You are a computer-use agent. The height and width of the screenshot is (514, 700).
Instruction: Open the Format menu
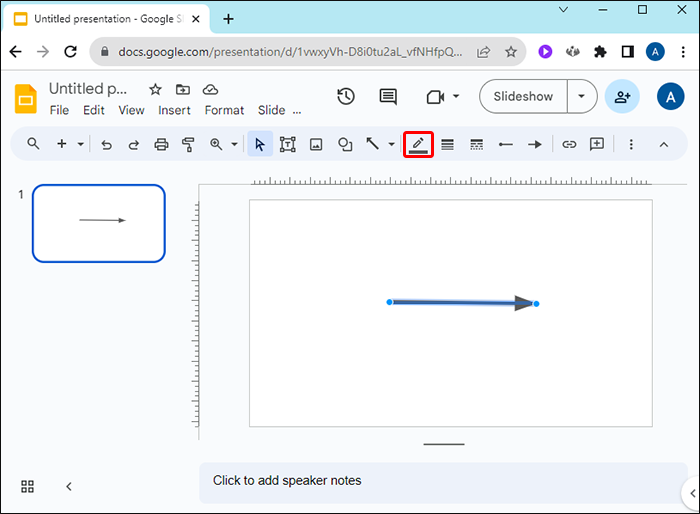click(x=224, y=110)
